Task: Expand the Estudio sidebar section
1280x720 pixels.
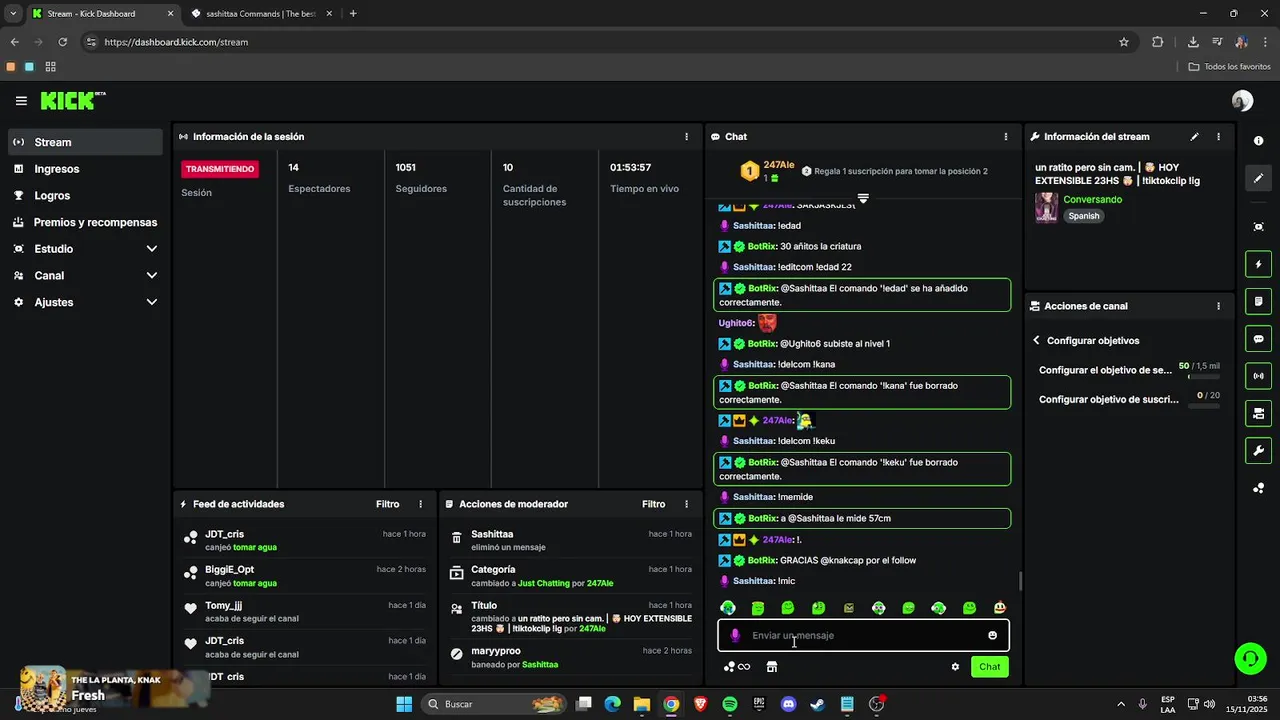Action: [x=85, y=249]
